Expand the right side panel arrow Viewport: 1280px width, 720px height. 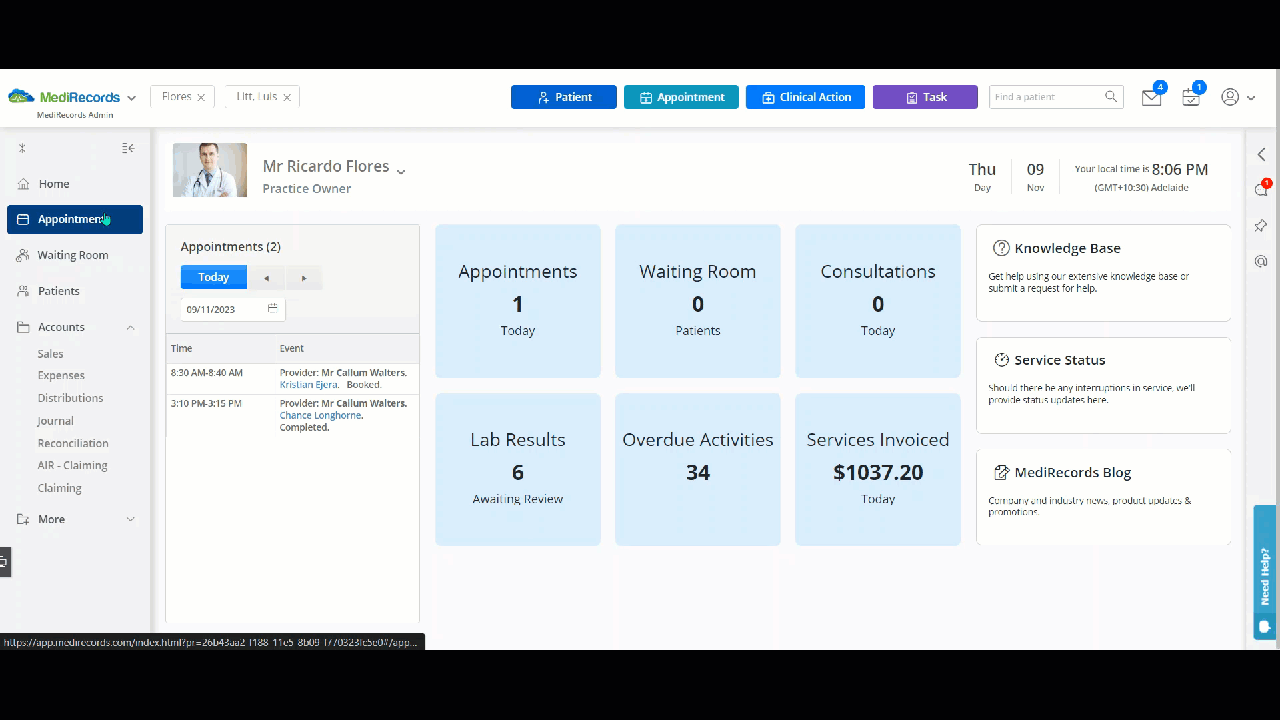point(1261,154)
